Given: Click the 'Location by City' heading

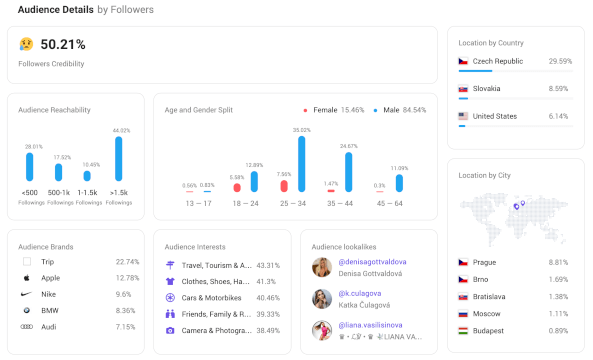Looking at the screenshot, I should pyautogui.click(x=484, y=175).
